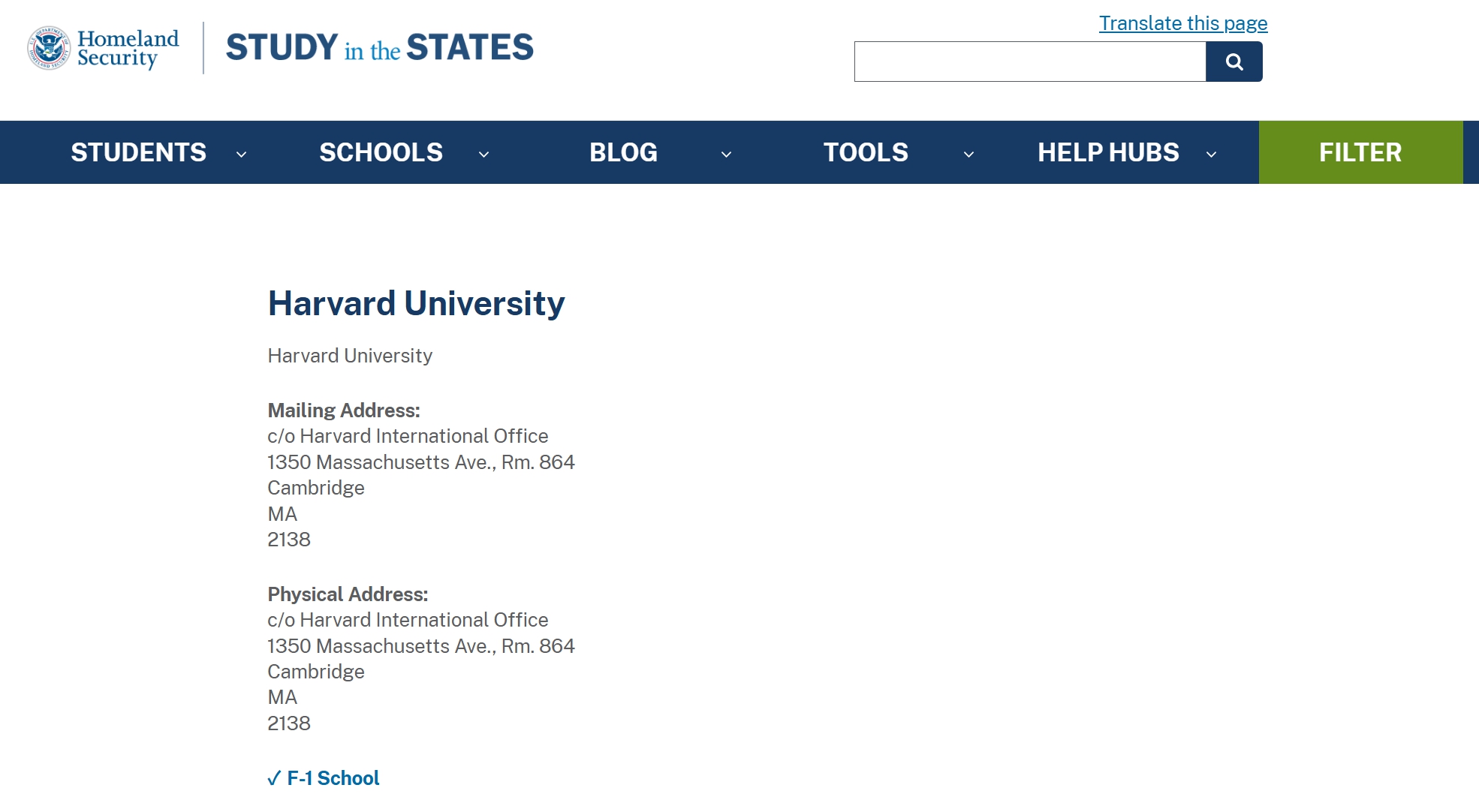Open the Study in the States logo
Viewport: 1479px width, 812px height.
(380, 48)
